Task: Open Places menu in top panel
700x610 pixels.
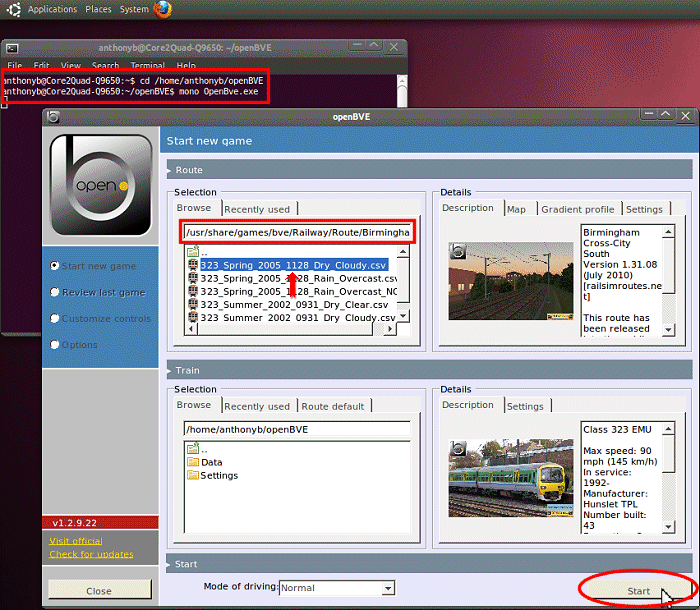Action: tap(98, 9)
